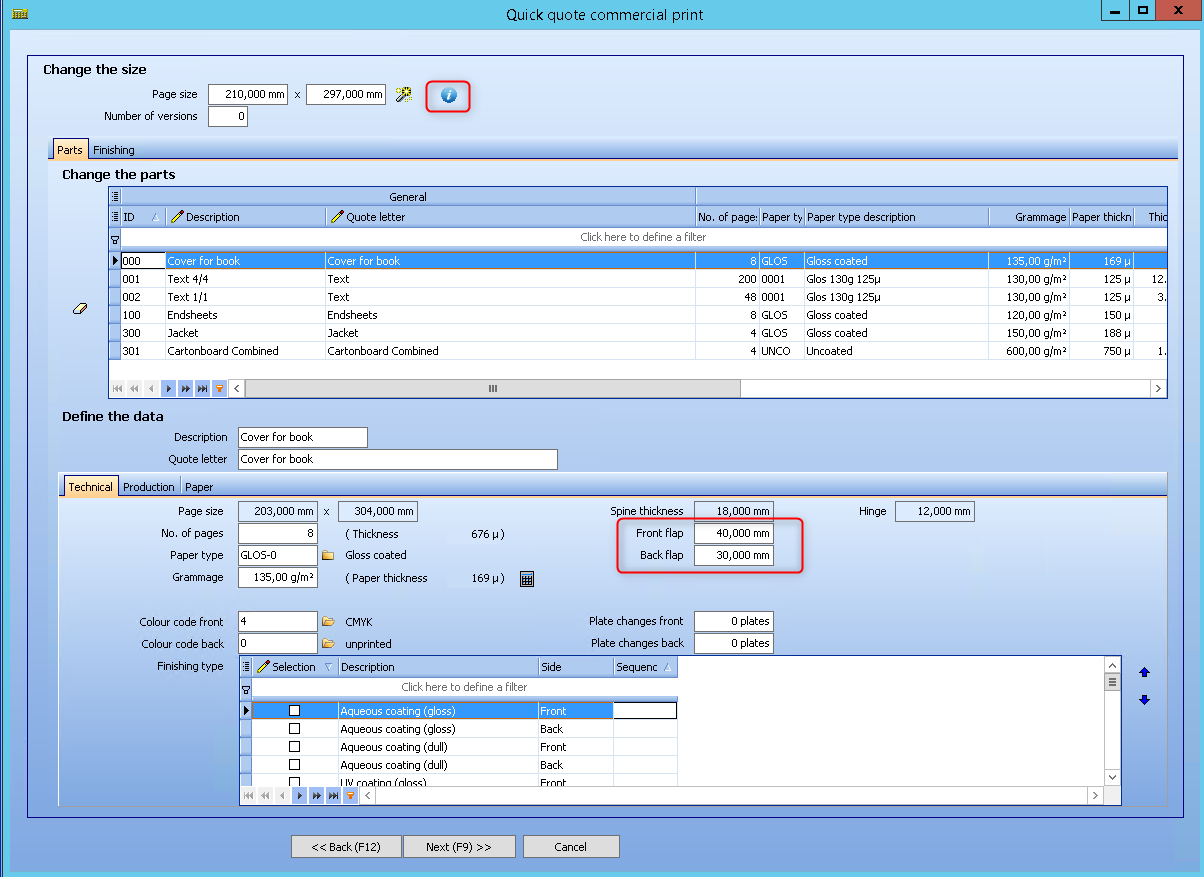The width and height of the screenshot is (1204, 877).
Task: Go to last record in parts grid
Action: [x=202, y=388]
